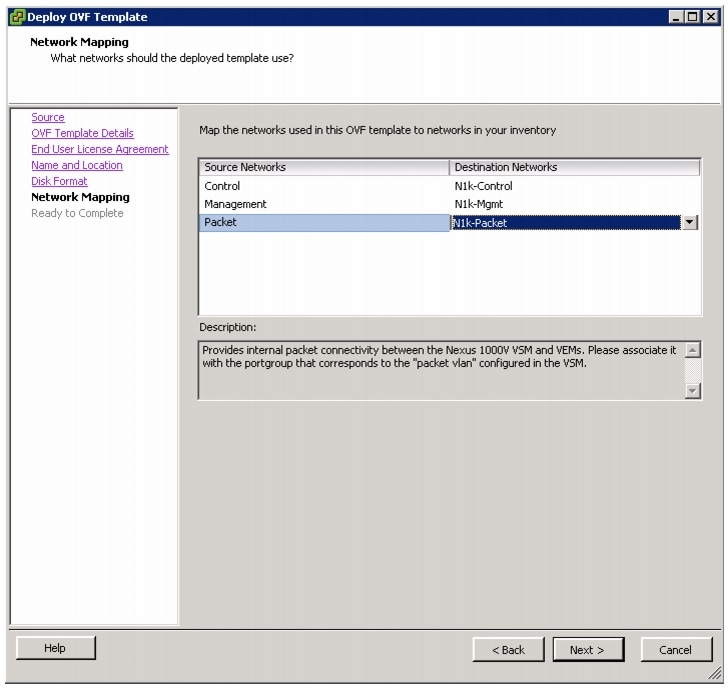Viewport: 728px width, 697px height.
Task: Minimize the Deploy OVF Template window
Action: pyautogui.click(x=676, y=17)
